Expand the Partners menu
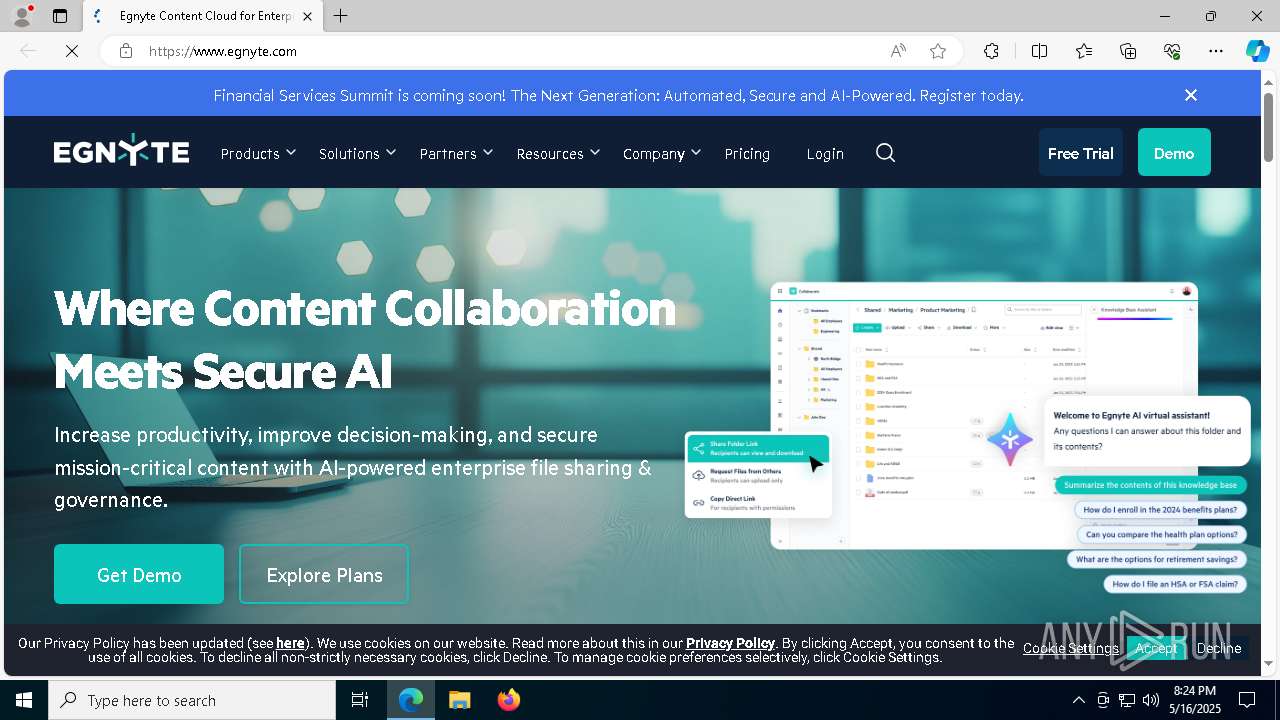Viewport: 1280px width, 720px height. (x=456, y=153)
